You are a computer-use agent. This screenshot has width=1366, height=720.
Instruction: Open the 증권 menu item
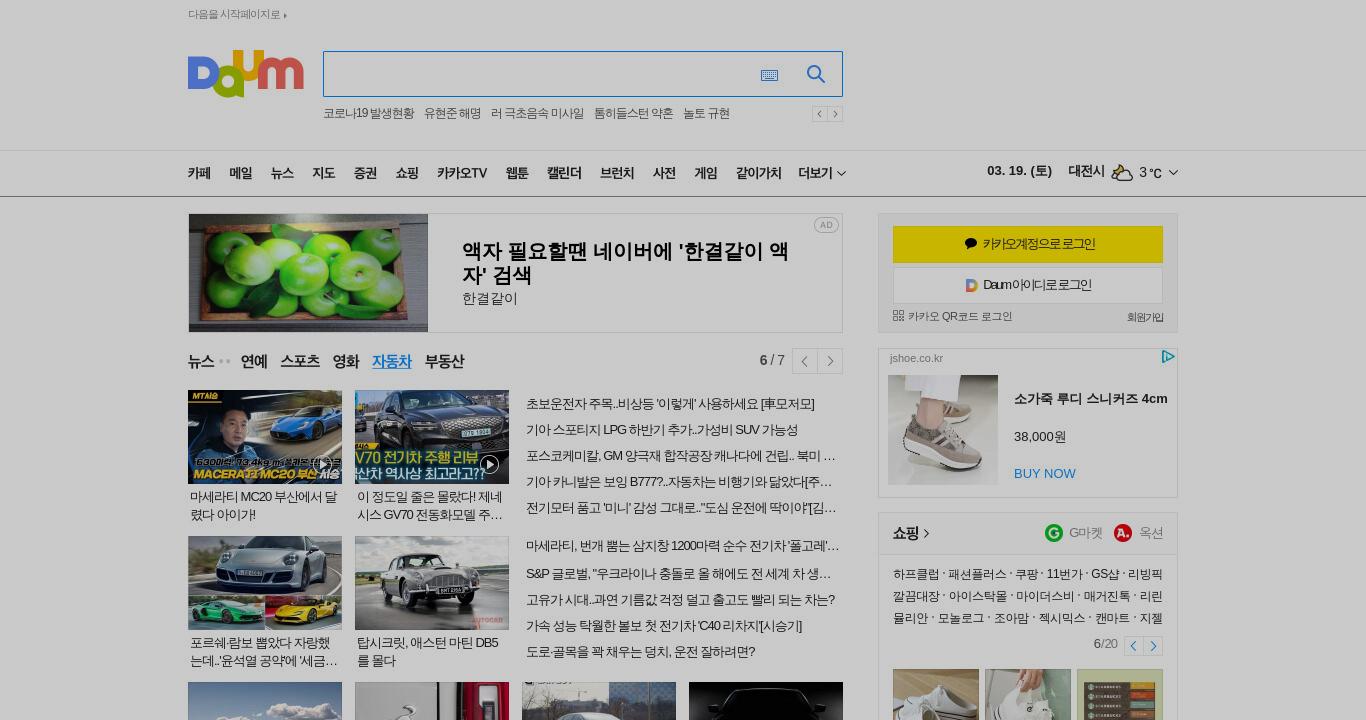click(x=365, y=173)
